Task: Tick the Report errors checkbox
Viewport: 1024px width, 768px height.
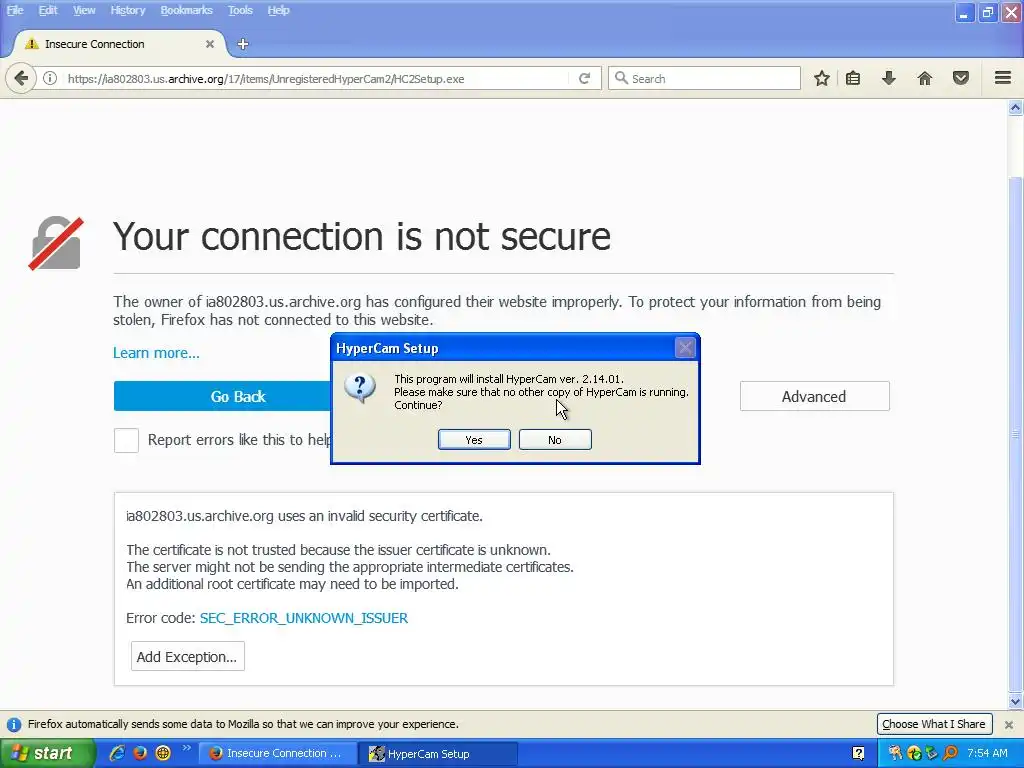Action: 126,440
